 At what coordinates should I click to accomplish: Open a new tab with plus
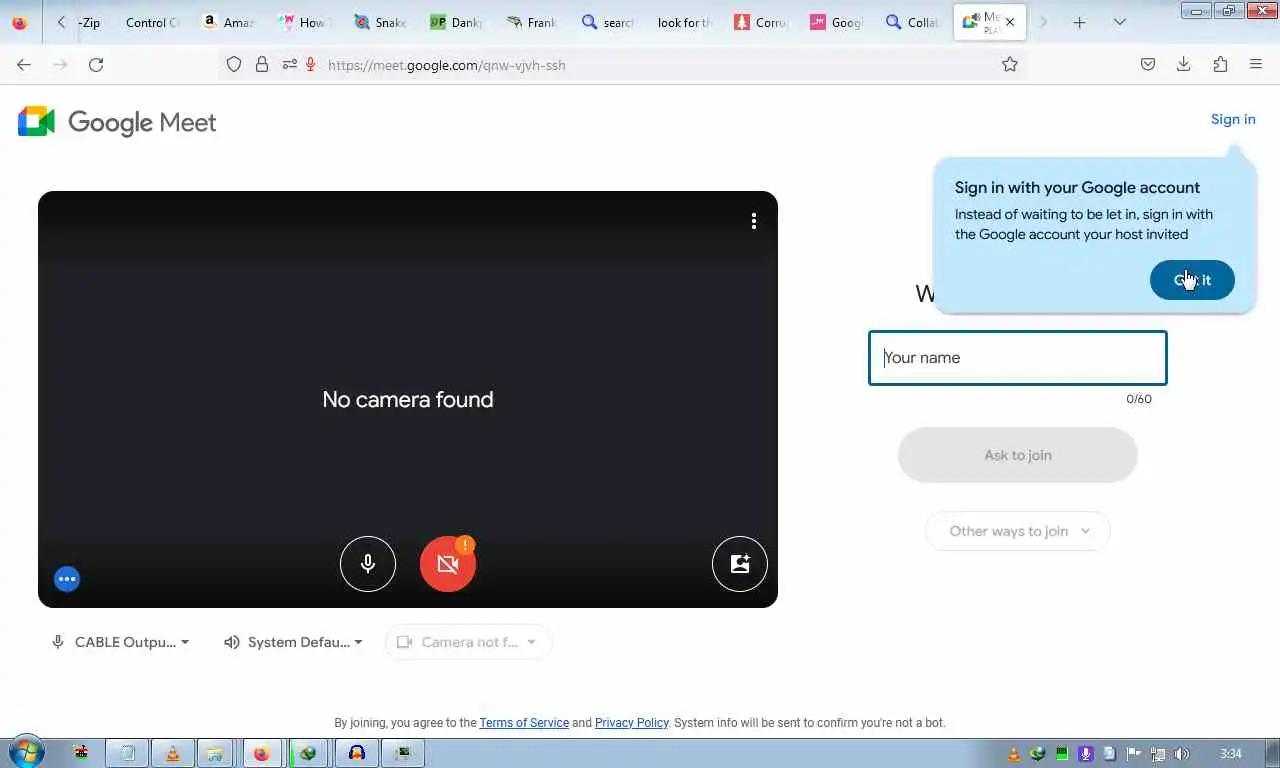(1079, 22)
